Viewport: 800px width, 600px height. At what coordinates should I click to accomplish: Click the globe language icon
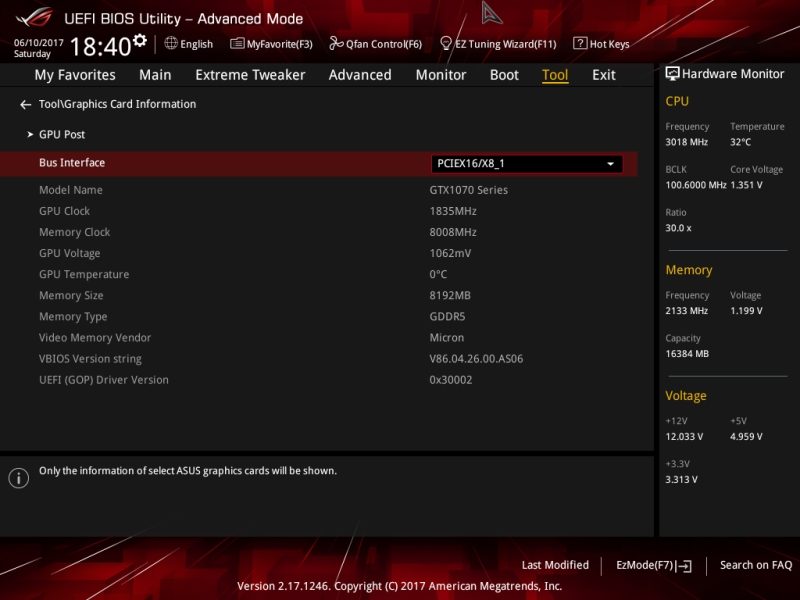coord(171,43)
